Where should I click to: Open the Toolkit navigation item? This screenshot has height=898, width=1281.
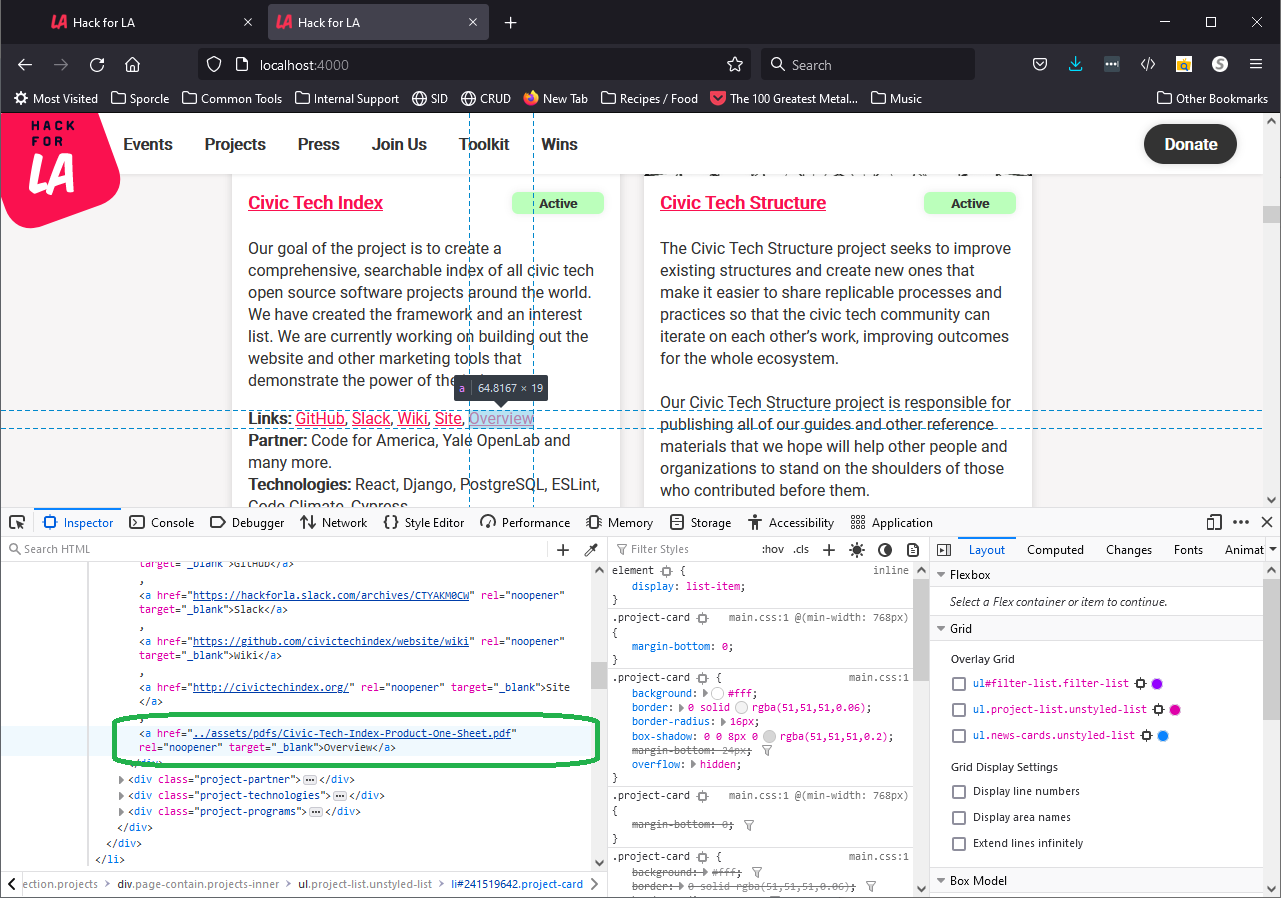(x=484, y=144)
